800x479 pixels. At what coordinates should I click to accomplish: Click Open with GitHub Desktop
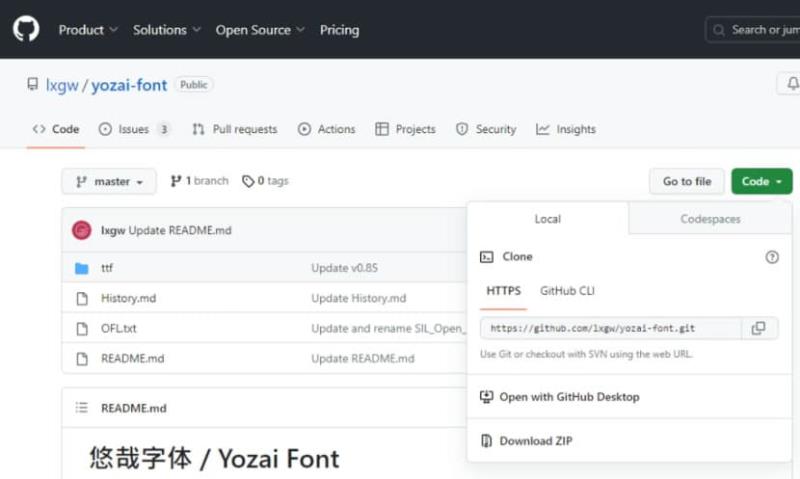pyautogui.click(x=569, y=397)
